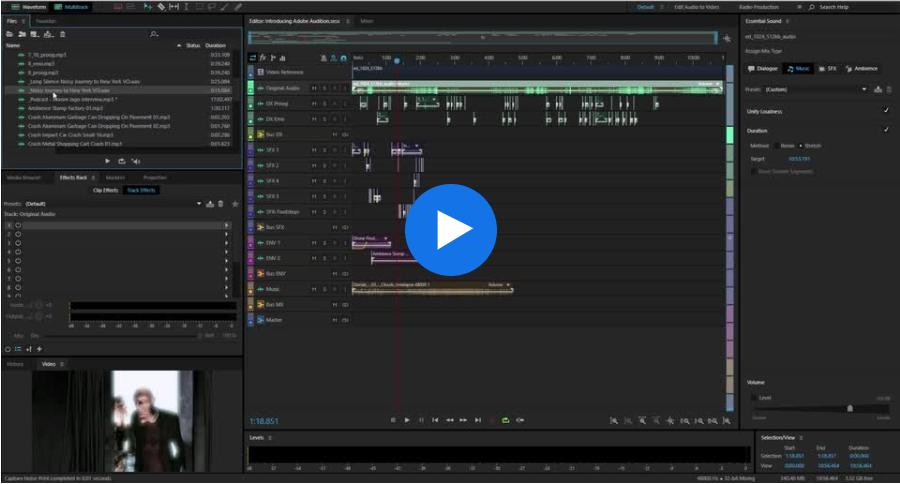900x484 pixels.
Task: Open the Video tab in lower left panel
Action: pyautogui.click(x=49, y=364)
